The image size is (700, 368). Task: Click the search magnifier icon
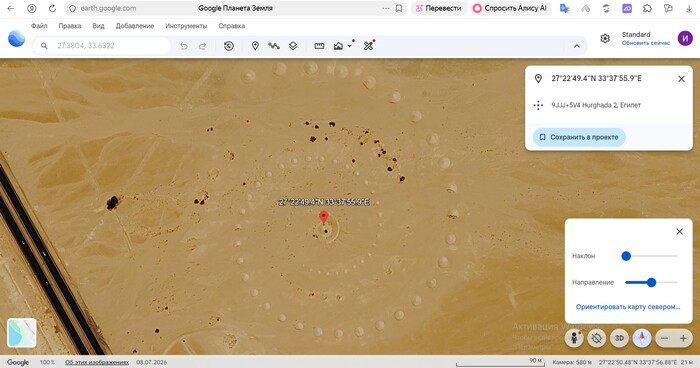[x=44, y=46]
